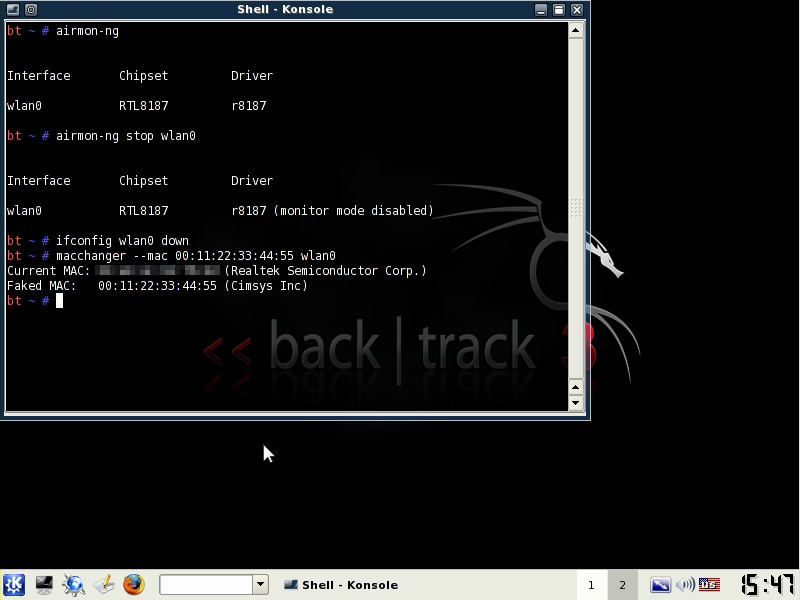Select the Shell - Konsole taskbar entry
Screen dimensions: 800x600
tap(341, 585)
